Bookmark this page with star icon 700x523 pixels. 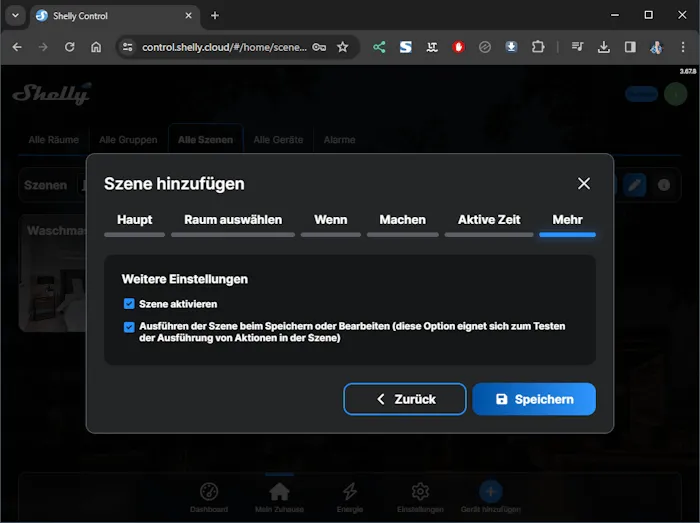coord(342,47)
